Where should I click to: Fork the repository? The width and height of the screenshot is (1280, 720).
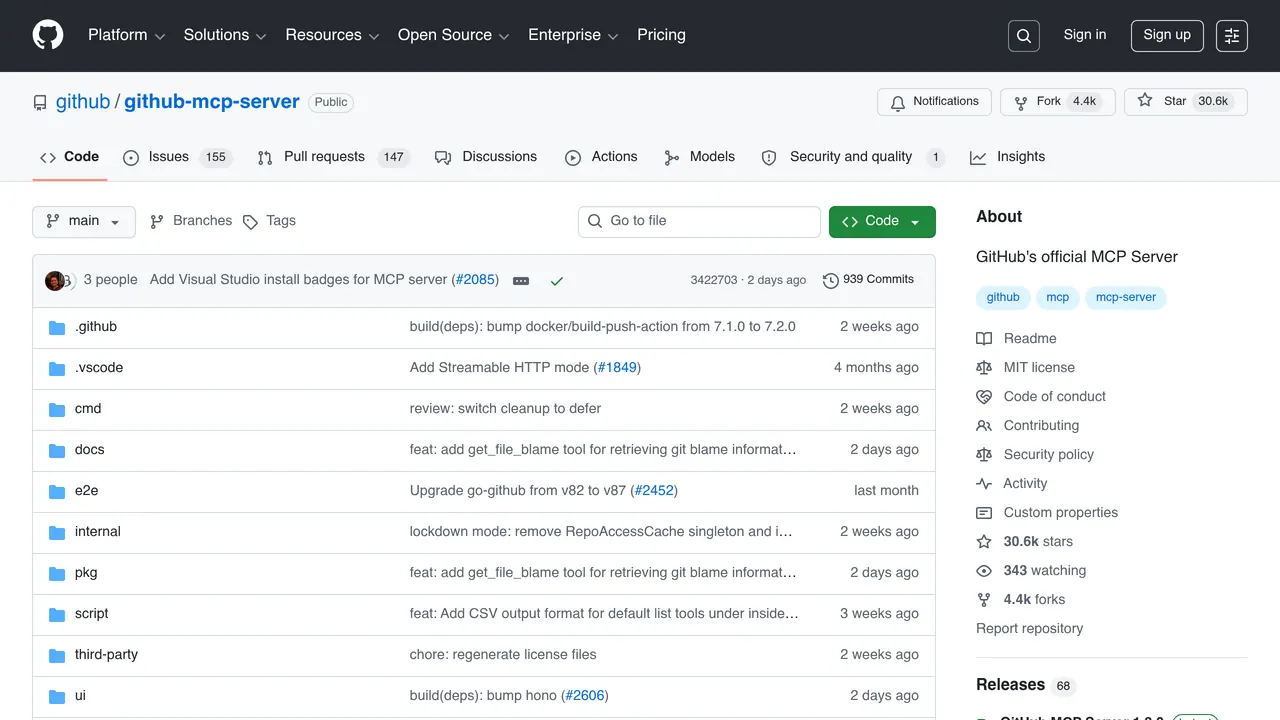[x=1058, y=102]
